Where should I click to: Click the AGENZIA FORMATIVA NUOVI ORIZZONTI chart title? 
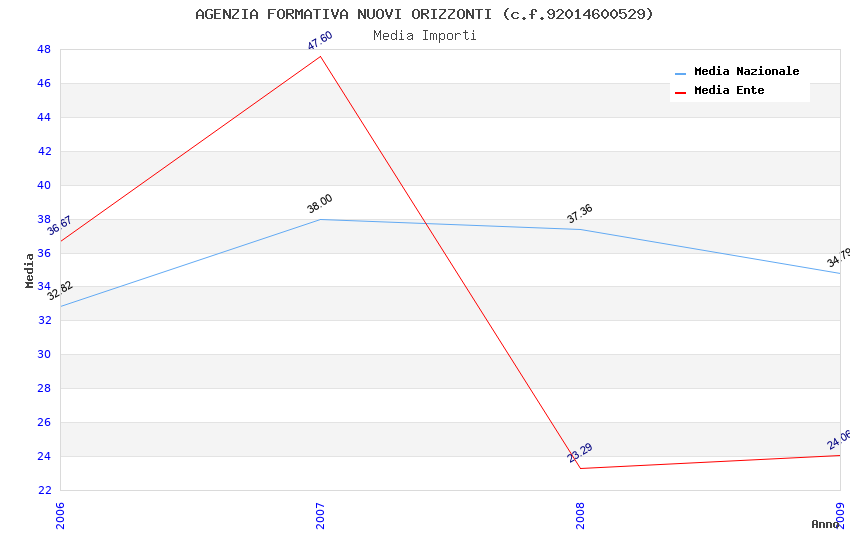425,14
